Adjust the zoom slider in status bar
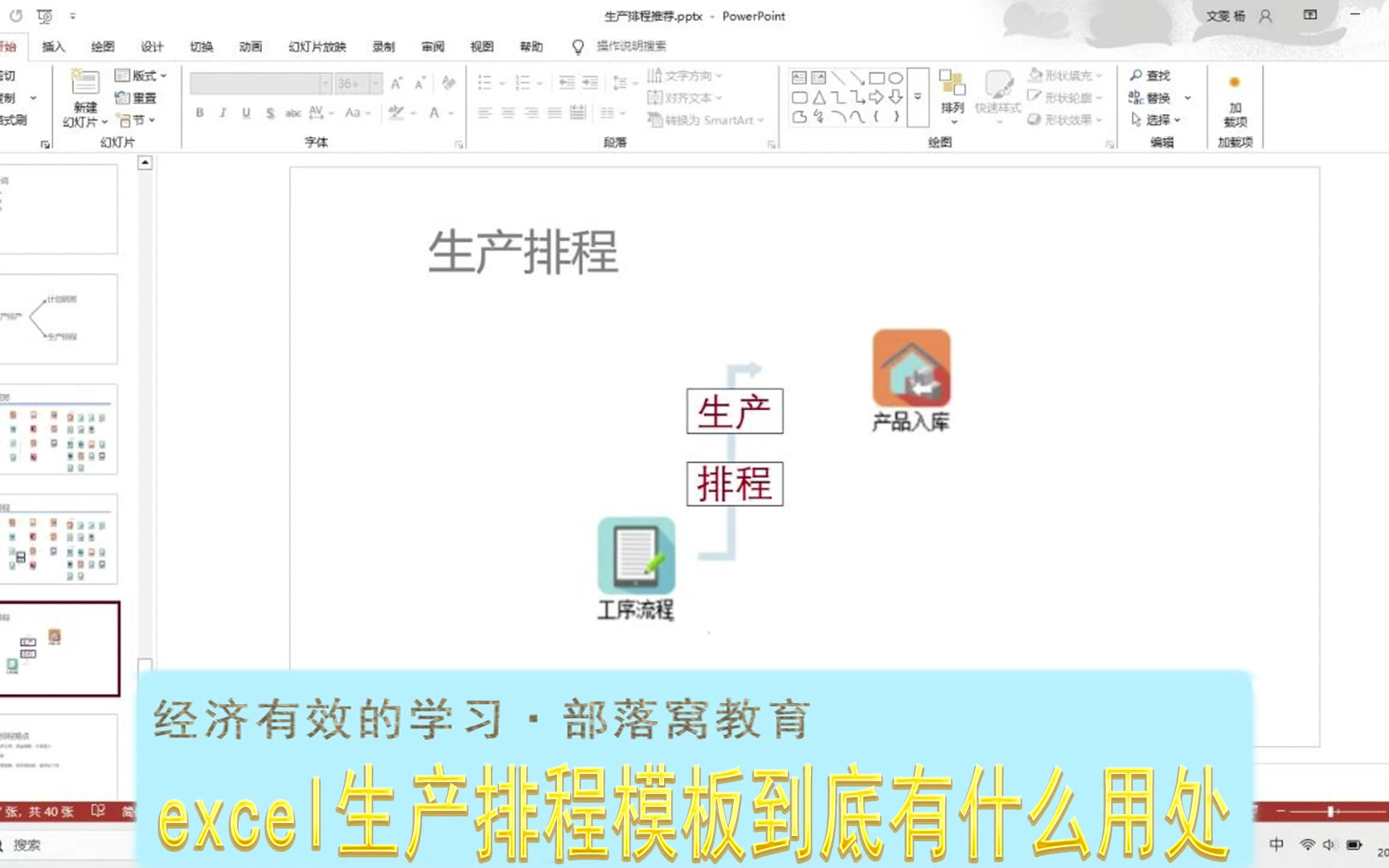Screen dimensions: 1389x868 (x=1331, y=812)
